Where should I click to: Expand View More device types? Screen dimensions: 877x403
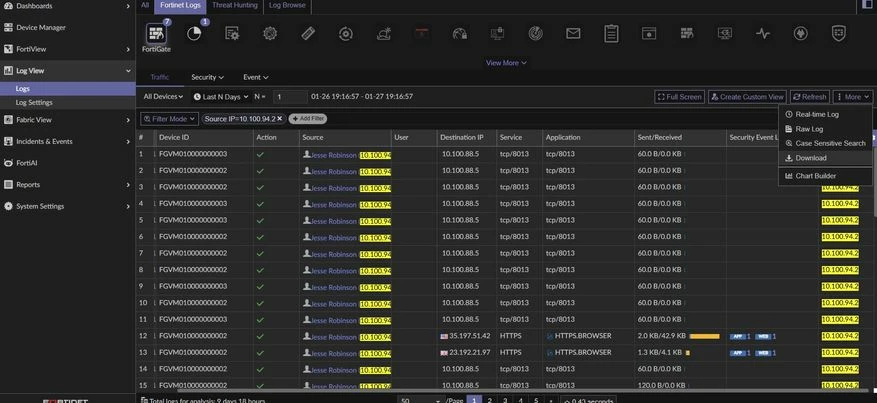506,63
